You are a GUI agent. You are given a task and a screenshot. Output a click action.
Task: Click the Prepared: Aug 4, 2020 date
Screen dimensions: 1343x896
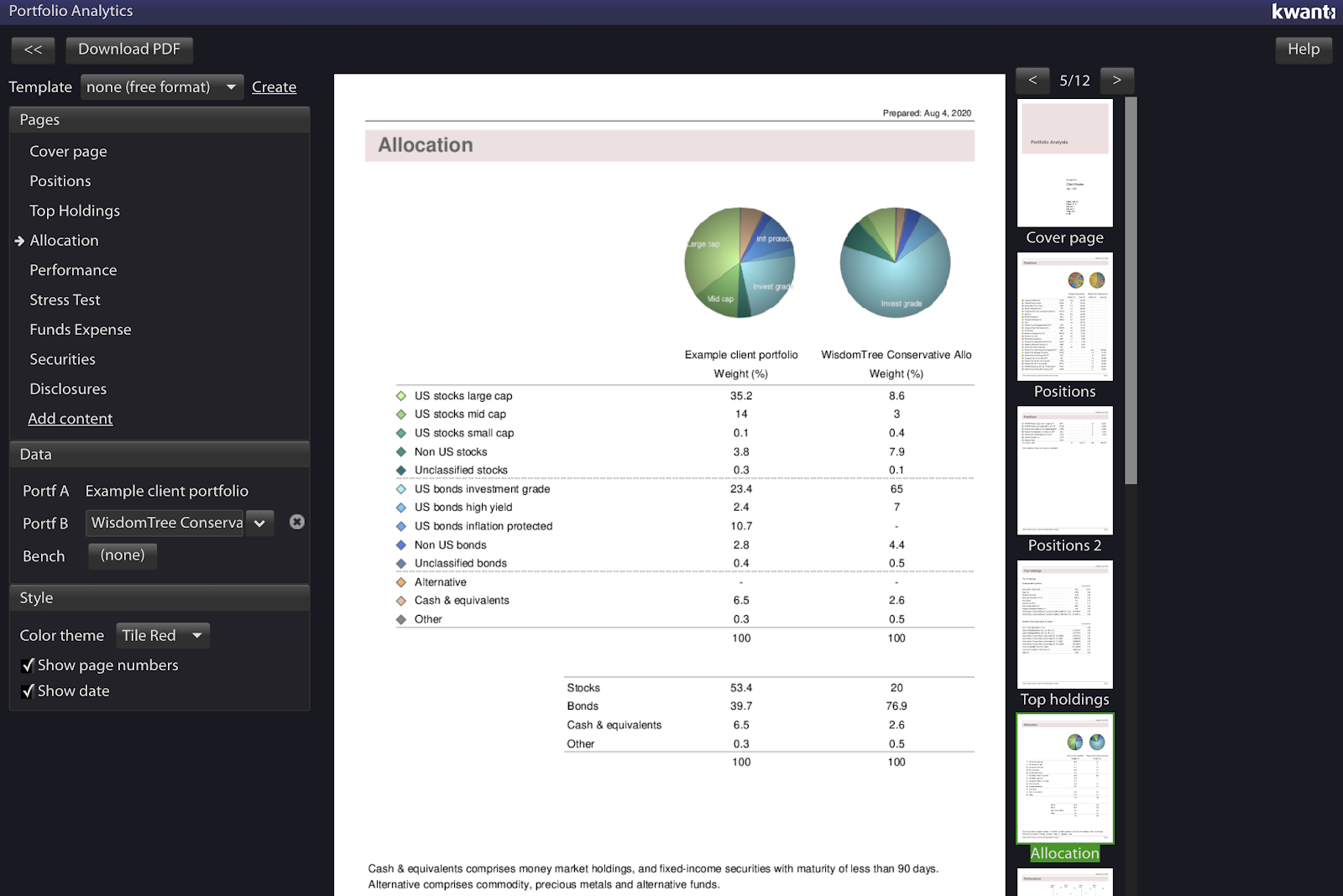point(927,113)
